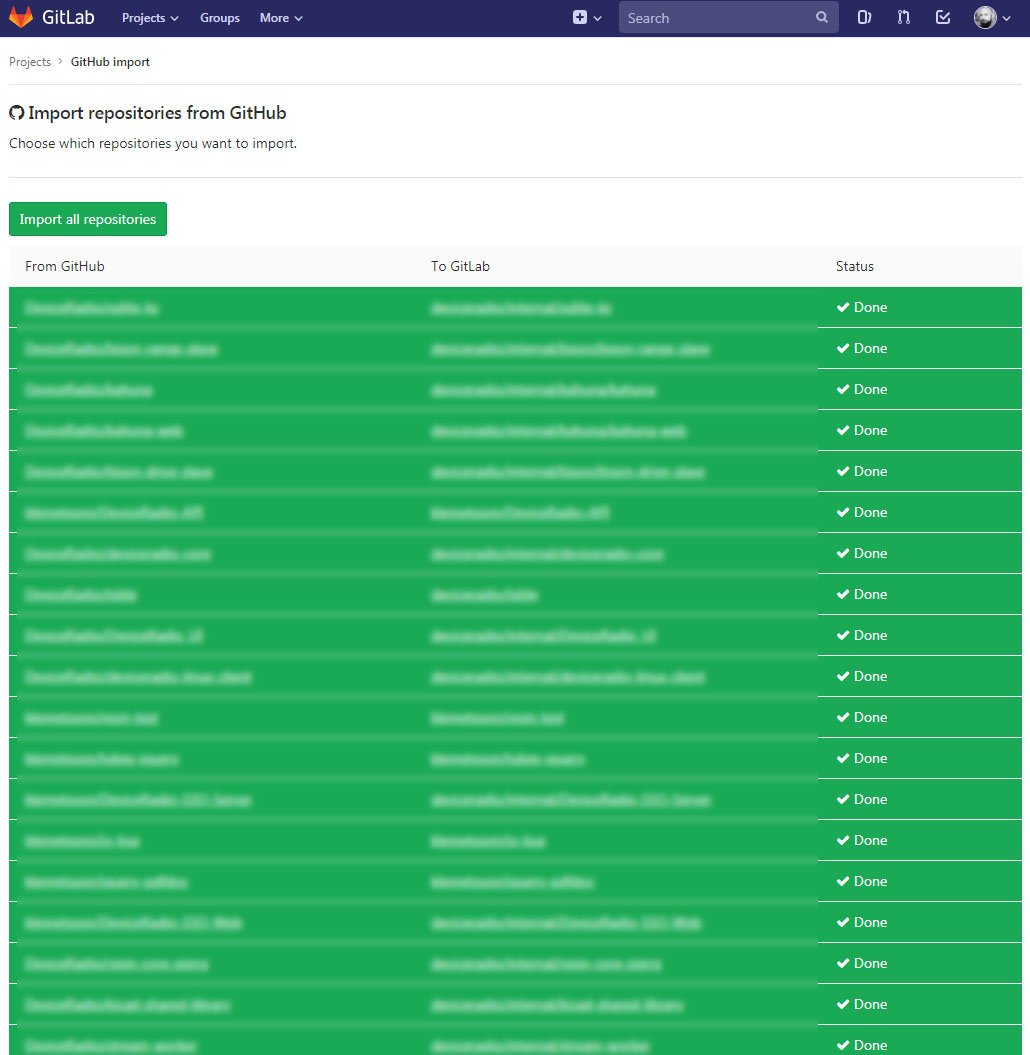Click the Projects breadcrumb link
This screenshot has height=1055, width=1030.
click(30, 62)
